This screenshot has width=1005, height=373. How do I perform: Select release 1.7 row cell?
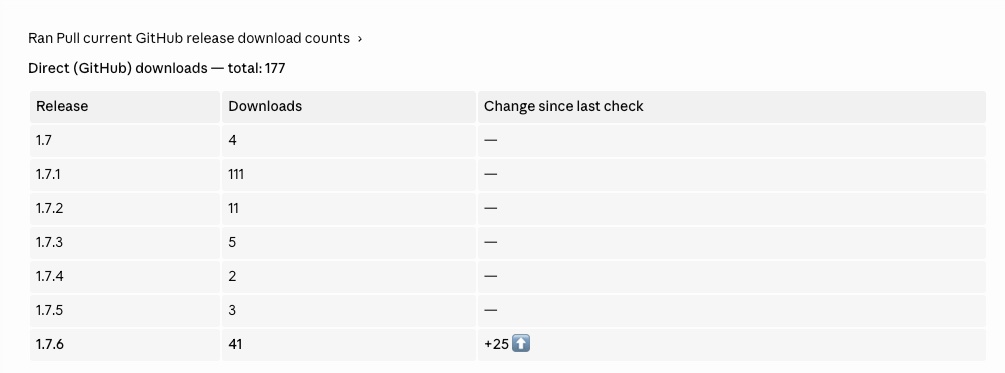(125, 140)
